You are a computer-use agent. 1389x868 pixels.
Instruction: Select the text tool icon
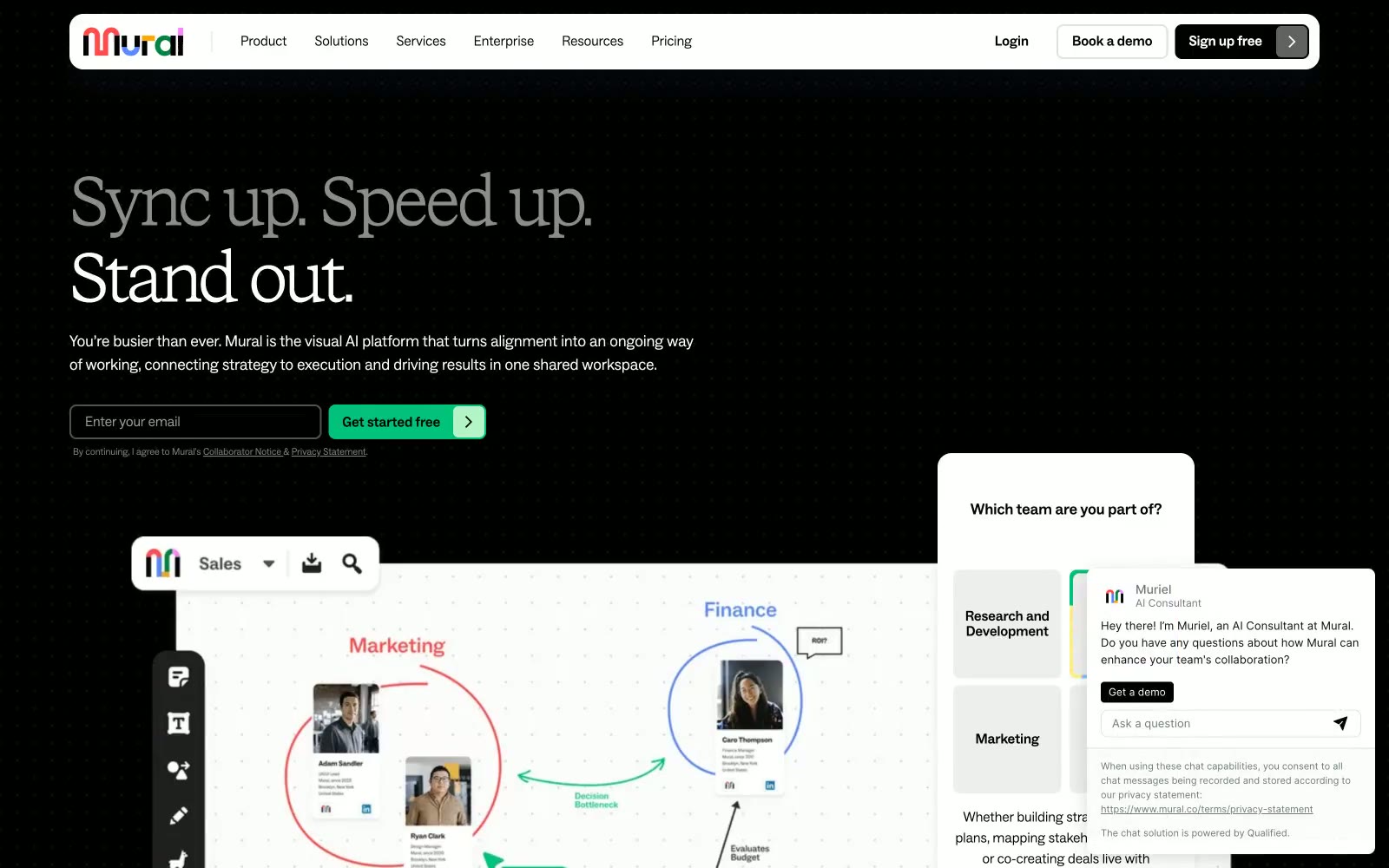(179, 723)
